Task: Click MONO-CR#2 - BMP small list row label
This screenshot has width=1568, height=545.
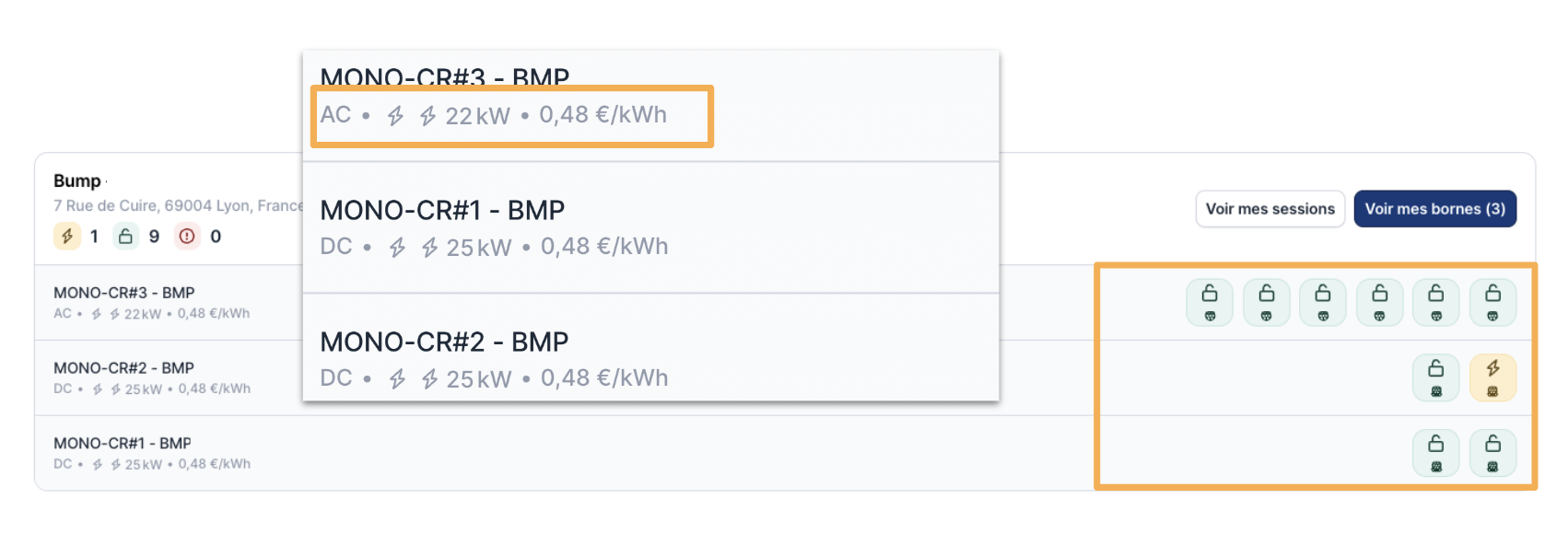Action: tap(123, 368)
